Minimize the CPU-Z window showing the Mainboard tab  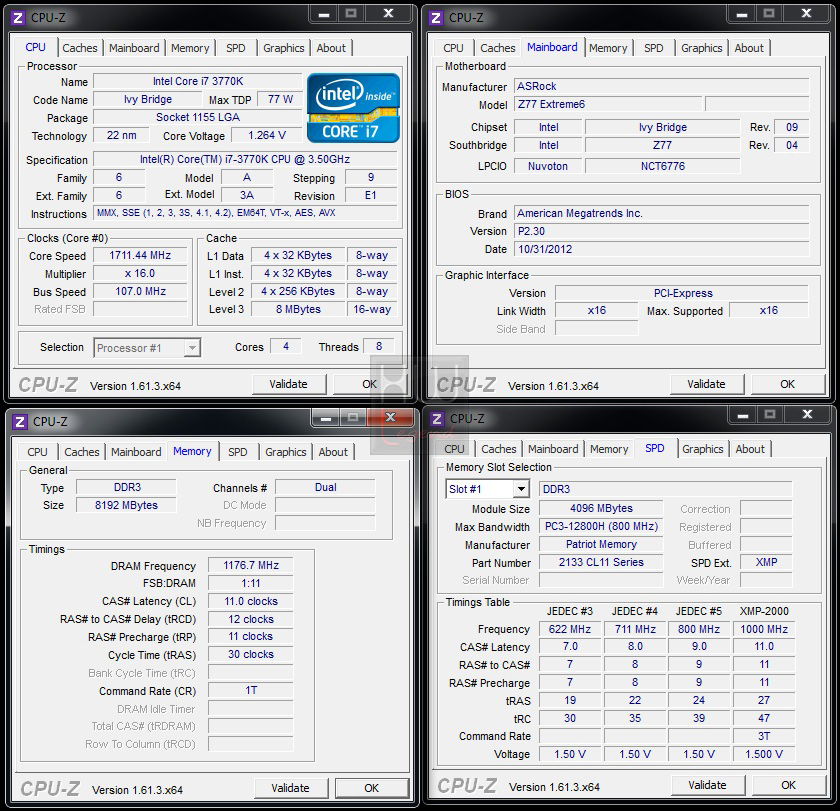tap(741, 14)
